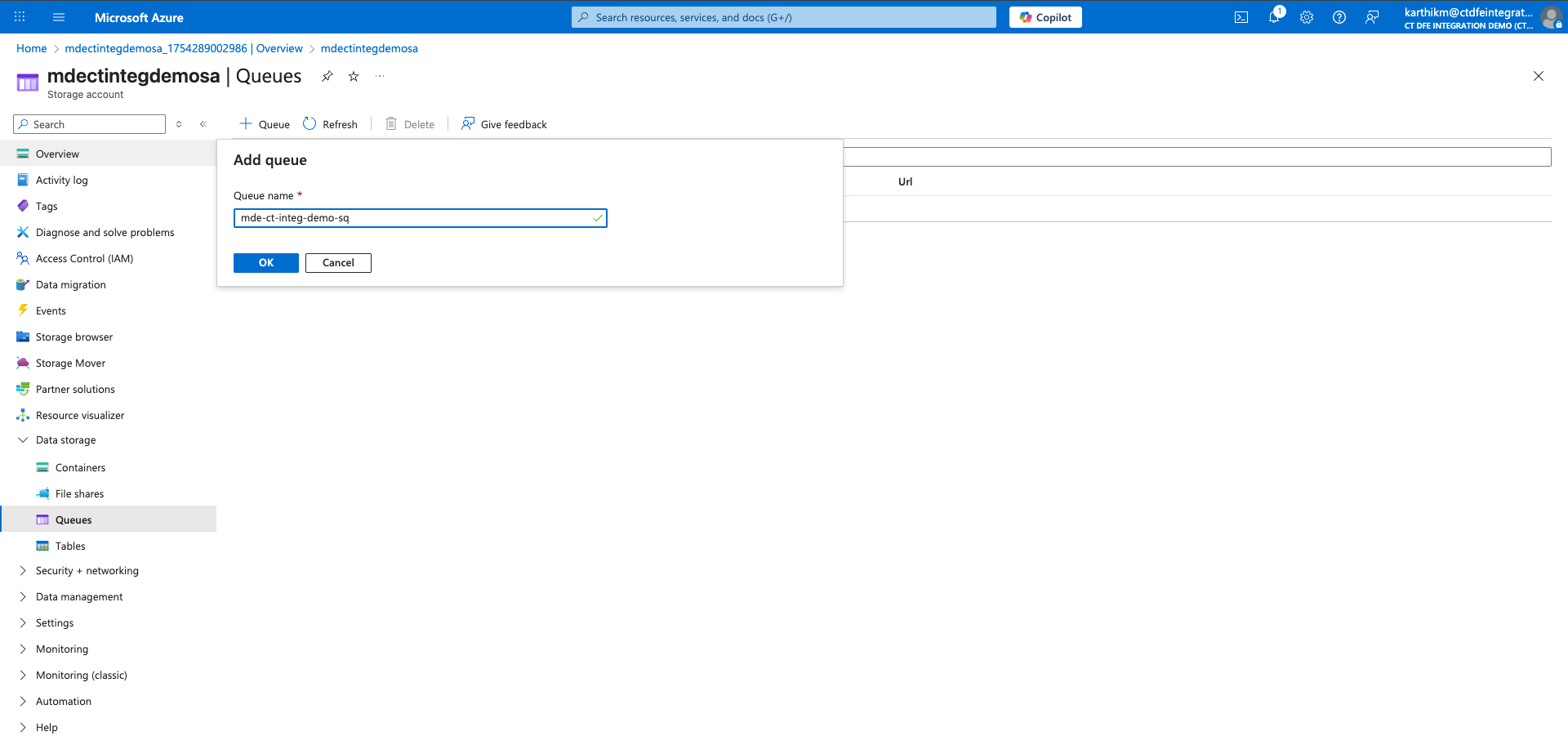The height and width of the screenshot is (745, 1568).
Task: Open Azure Cloud Shell icon
Action: 1241,17
